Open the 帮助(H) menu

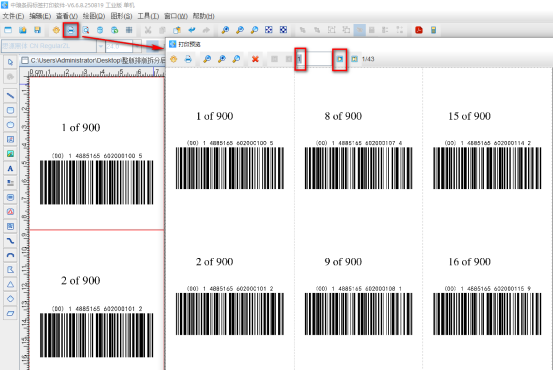coord(203,16)
